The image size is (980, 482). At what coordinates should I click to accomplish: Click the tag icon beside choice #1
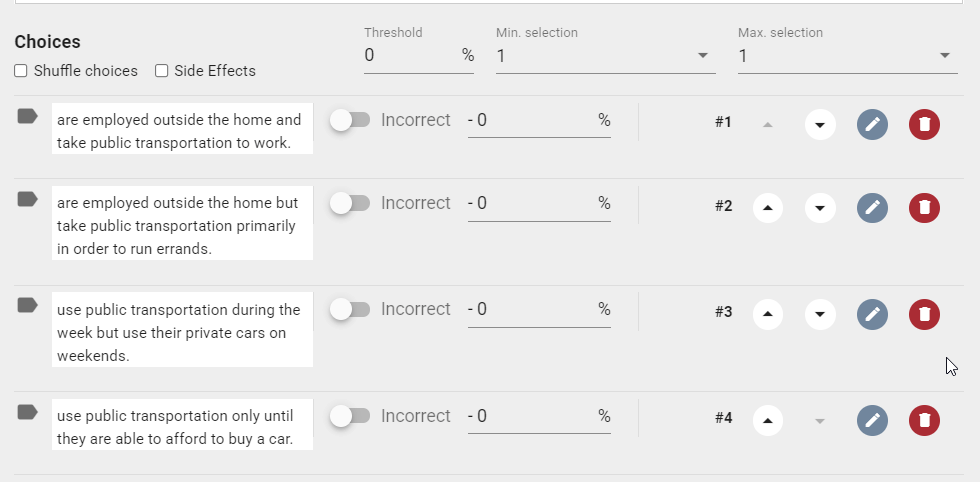pos(28,116)
